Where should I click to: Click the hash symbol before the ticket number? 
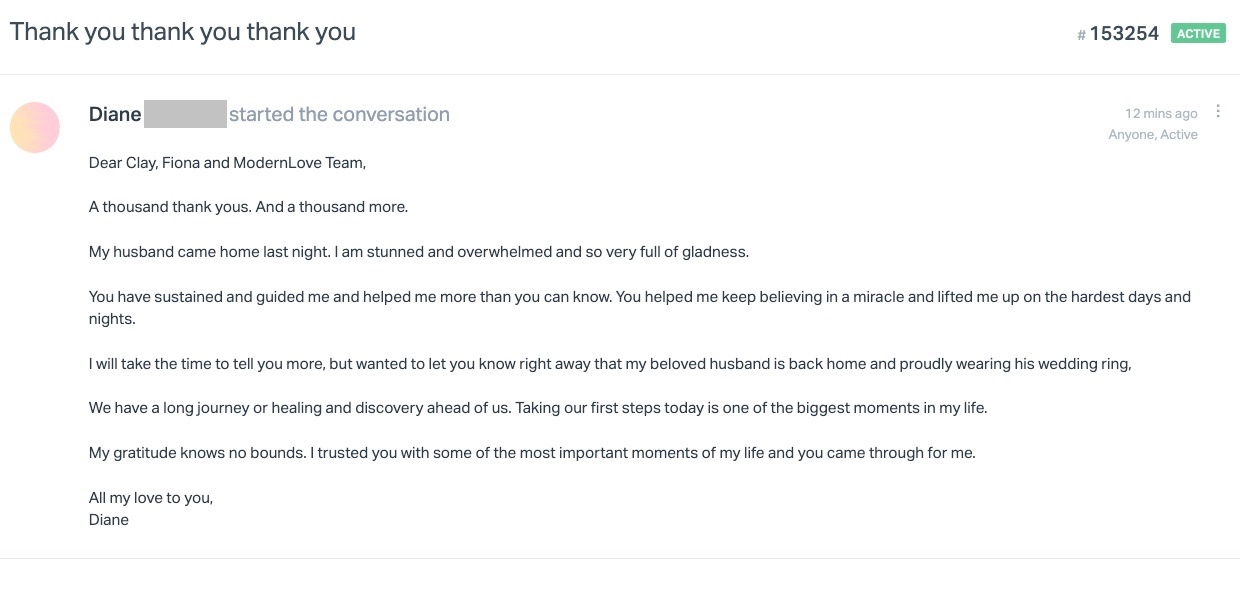pos(1081,35)
